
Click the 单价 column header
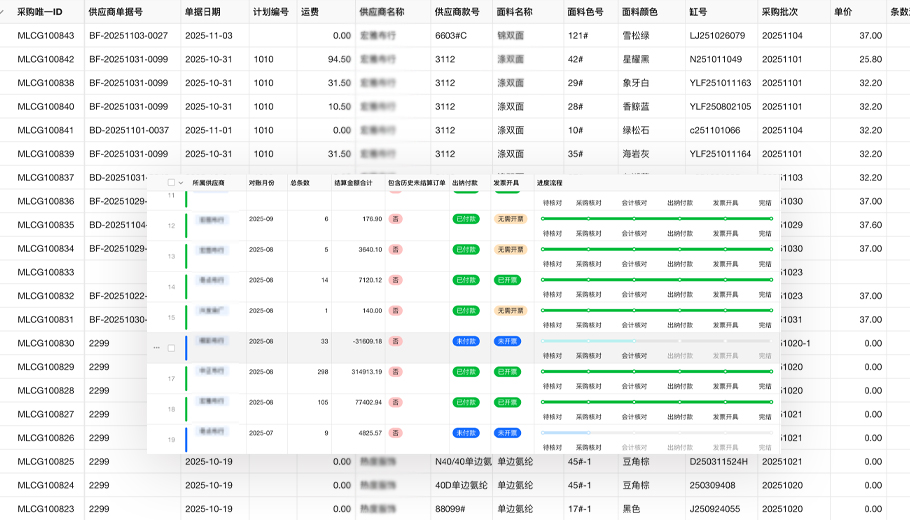843,12
